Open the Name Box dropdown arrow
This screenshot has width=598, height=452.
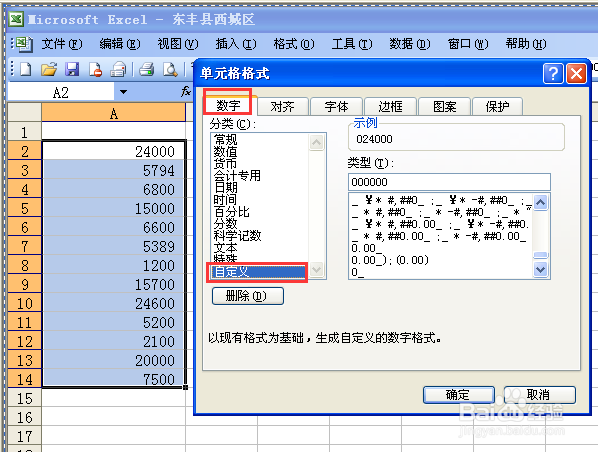pos(123,92)
